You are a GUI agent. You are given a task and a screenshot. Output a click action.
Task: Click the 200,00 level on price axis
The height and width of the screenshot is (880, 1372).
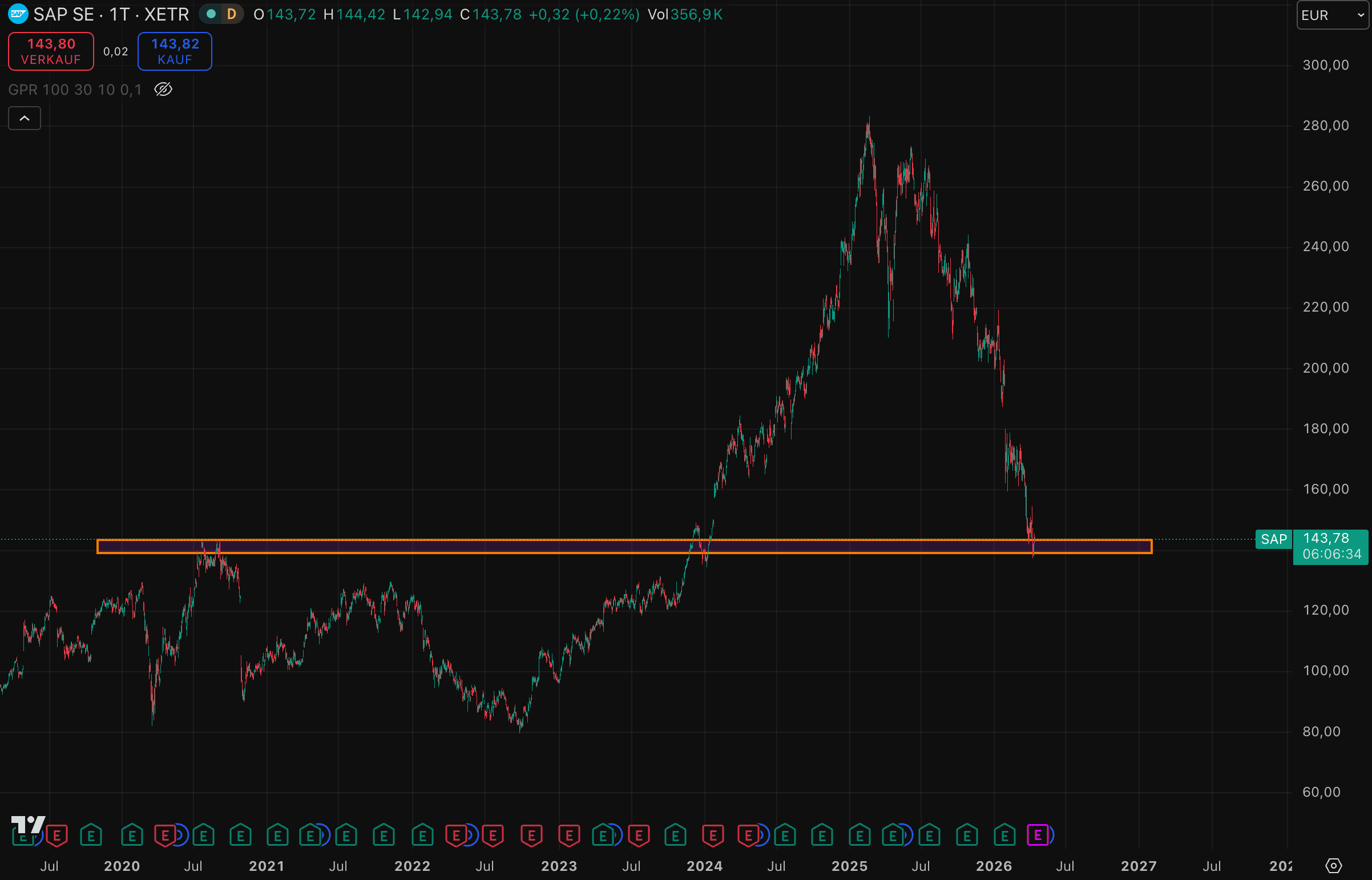pyautogui.click(x=1325, y=368)
